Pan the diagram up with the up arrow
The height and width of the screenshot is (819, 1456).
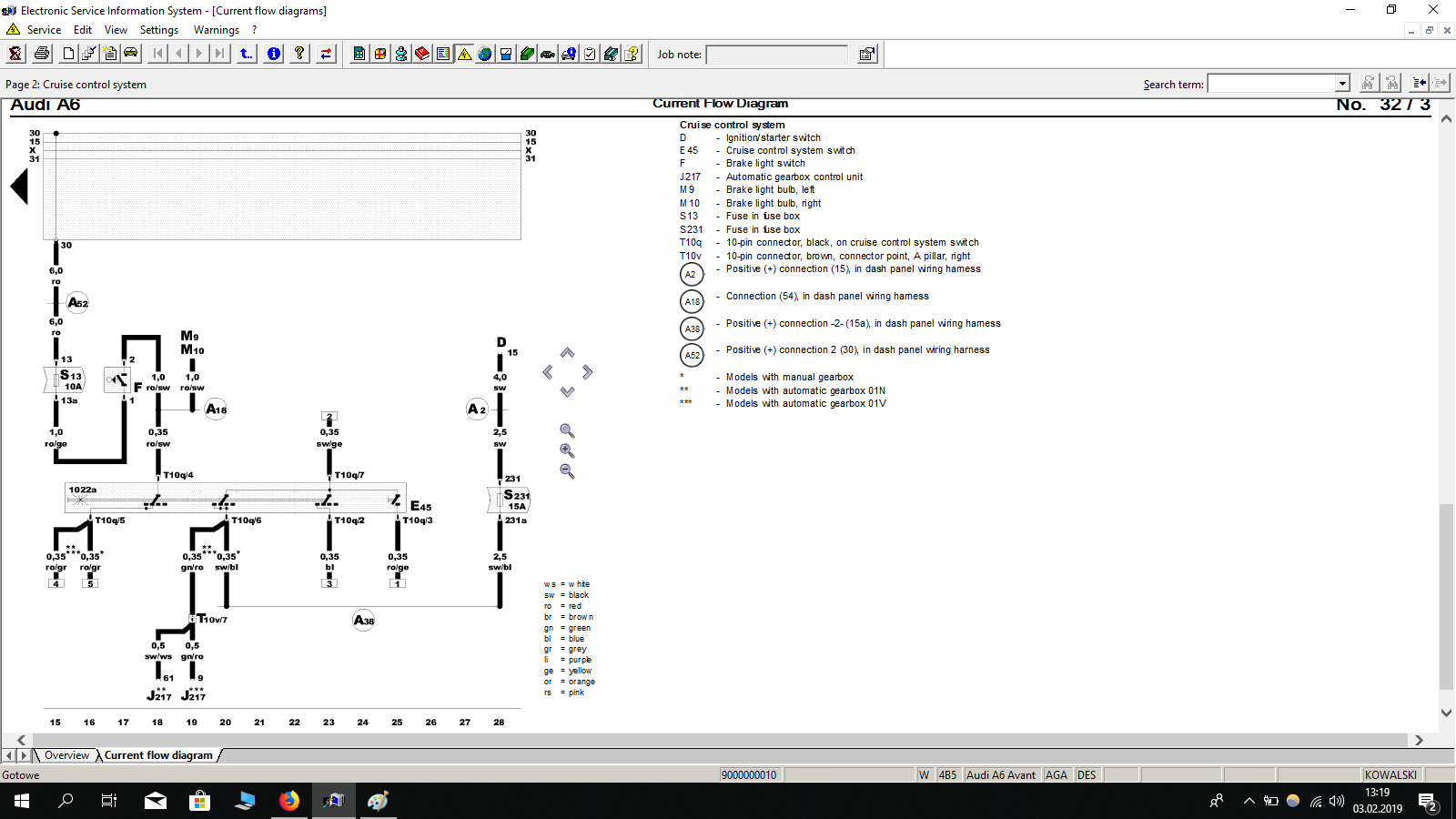click(x=567, y=352)
